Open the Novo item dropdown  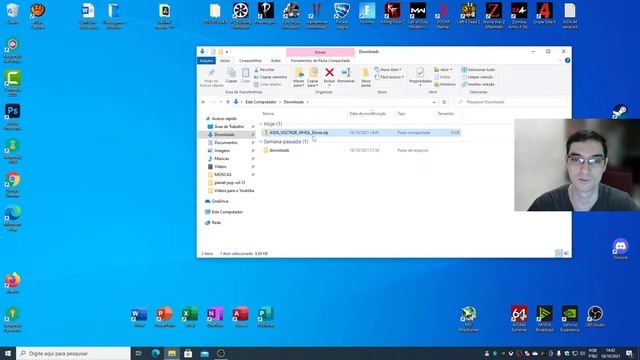point(388,70)
